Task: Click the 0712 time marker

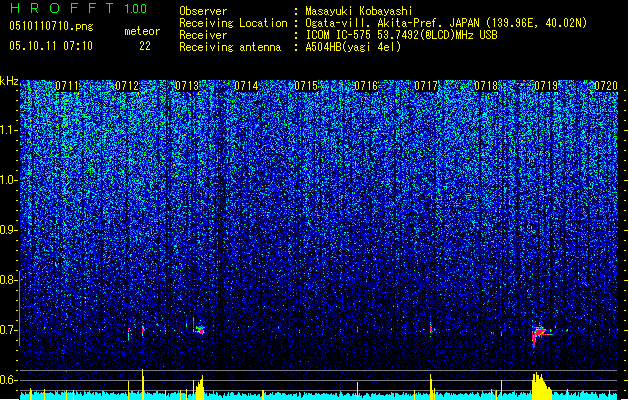Action: 127,86
